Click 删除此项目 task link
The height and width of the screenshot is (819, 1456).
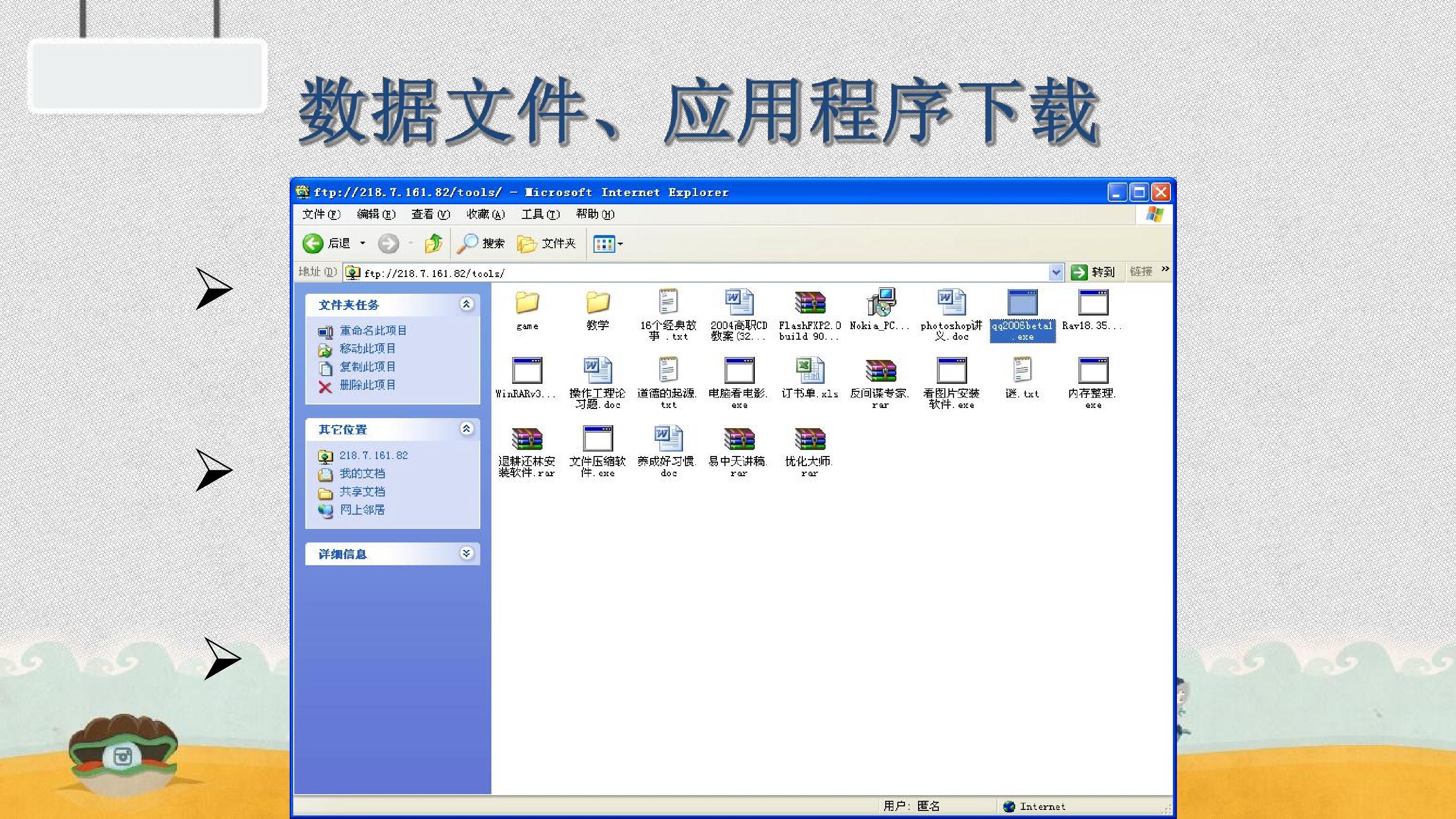[x=368, y=385]
